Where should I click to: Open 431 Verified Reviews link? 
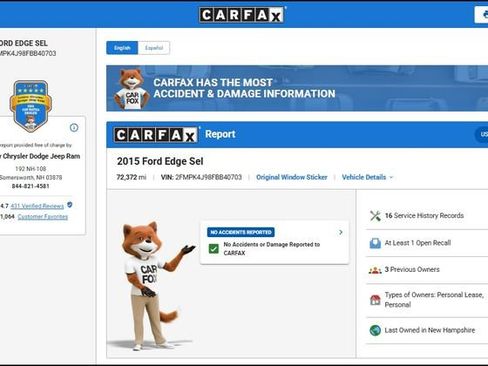pyautogui.click(x=37, y=206)
